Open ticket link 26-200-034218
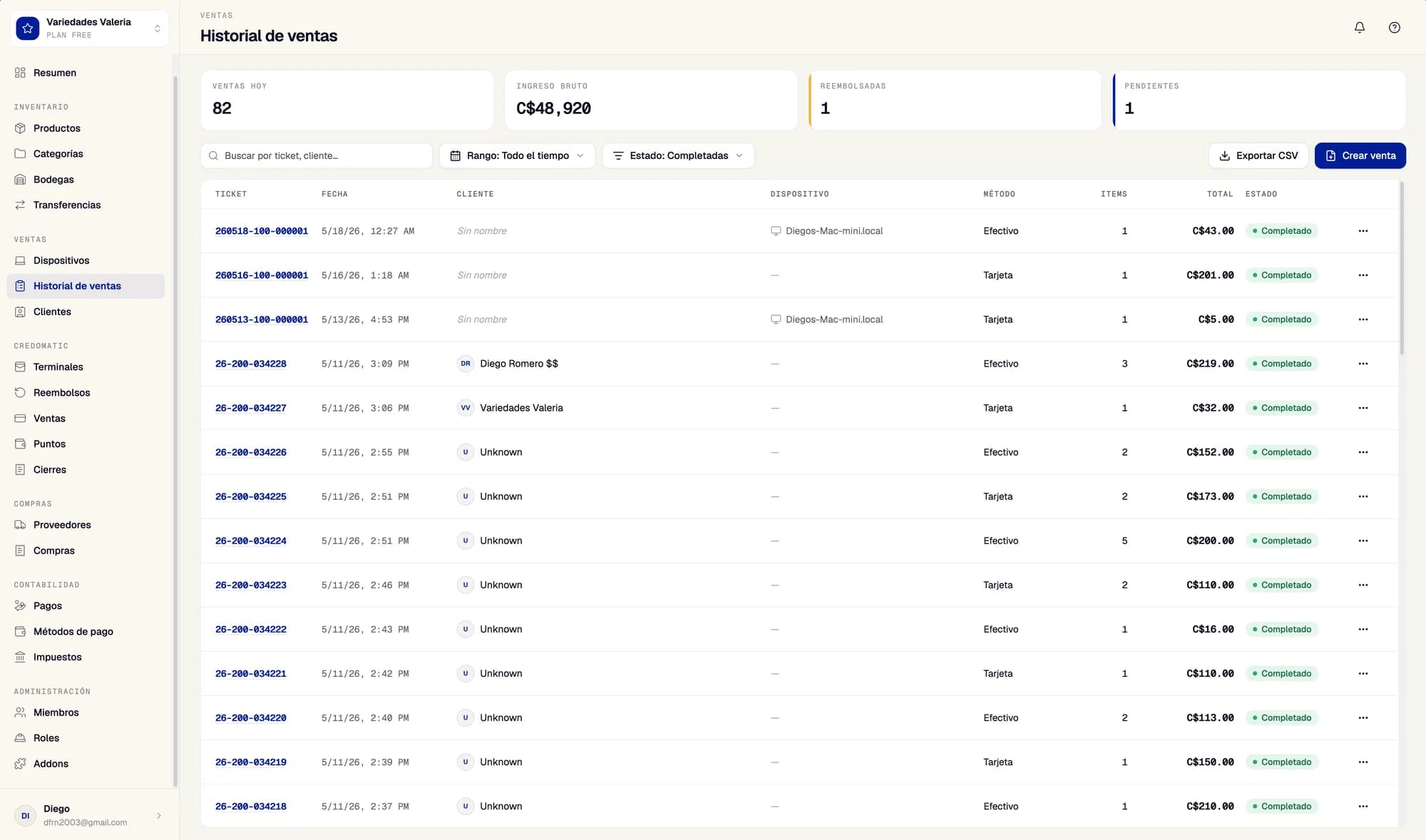The height and width of the screenshot is (840, 1426). pos(251,806)
